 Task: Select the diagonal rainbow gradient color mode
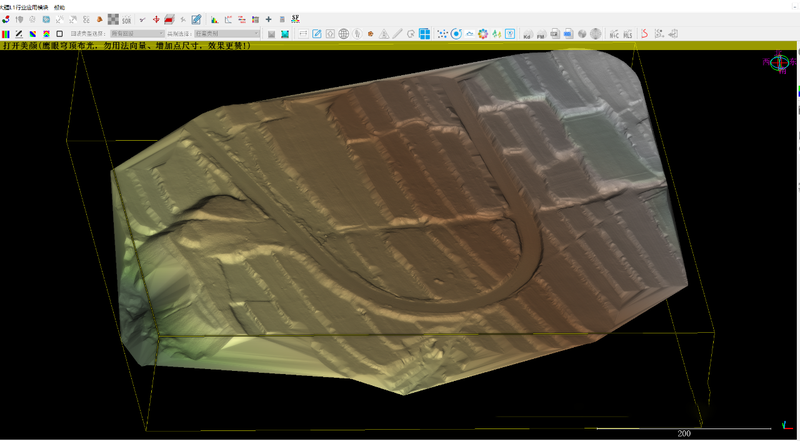[33, 34]
